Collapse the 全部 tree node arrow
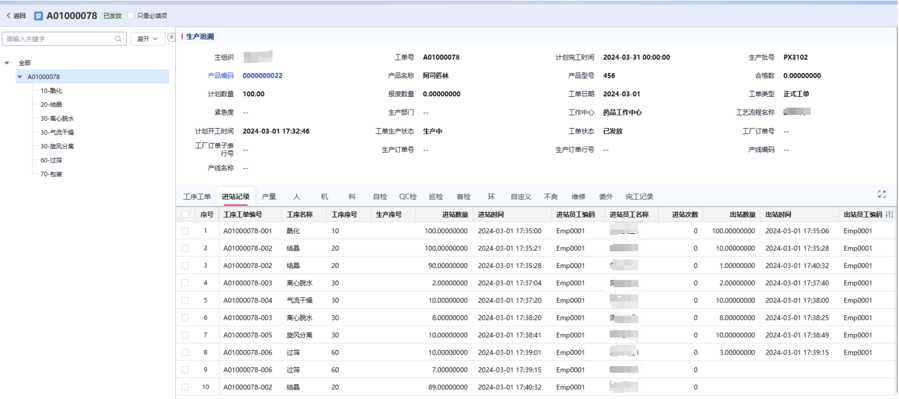899x399 pixels. coord(7,62)
